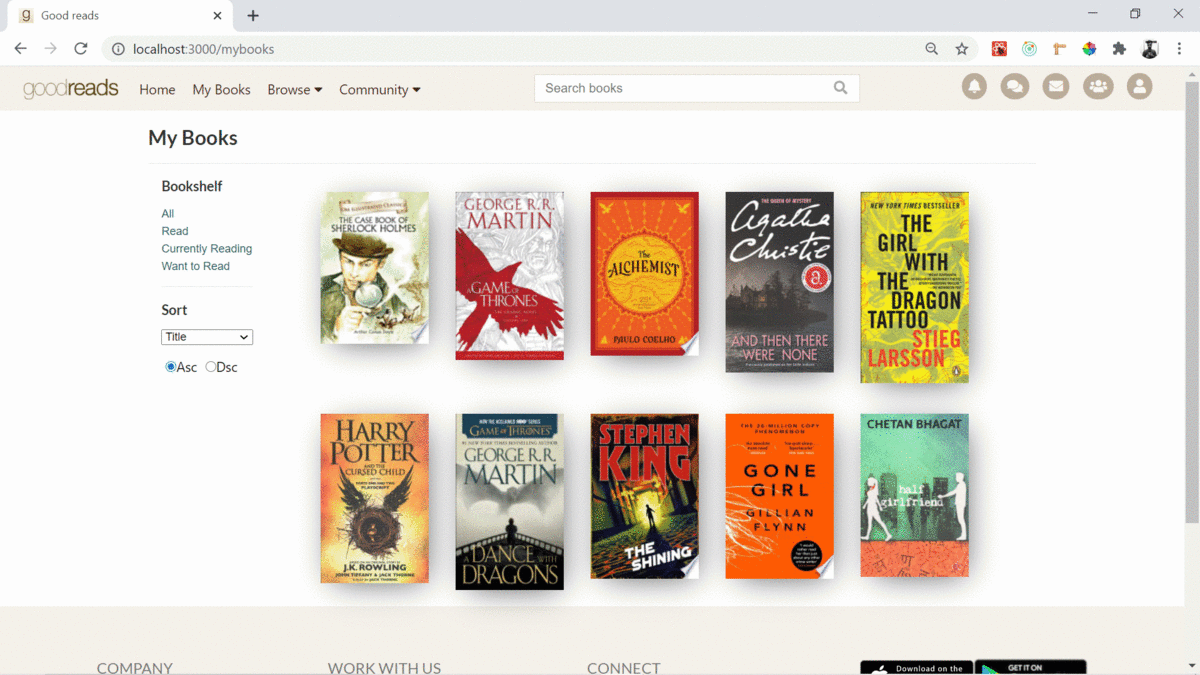Open the user profile icon
This screenshot has width=1200, height=675.
pos(1139,87)
